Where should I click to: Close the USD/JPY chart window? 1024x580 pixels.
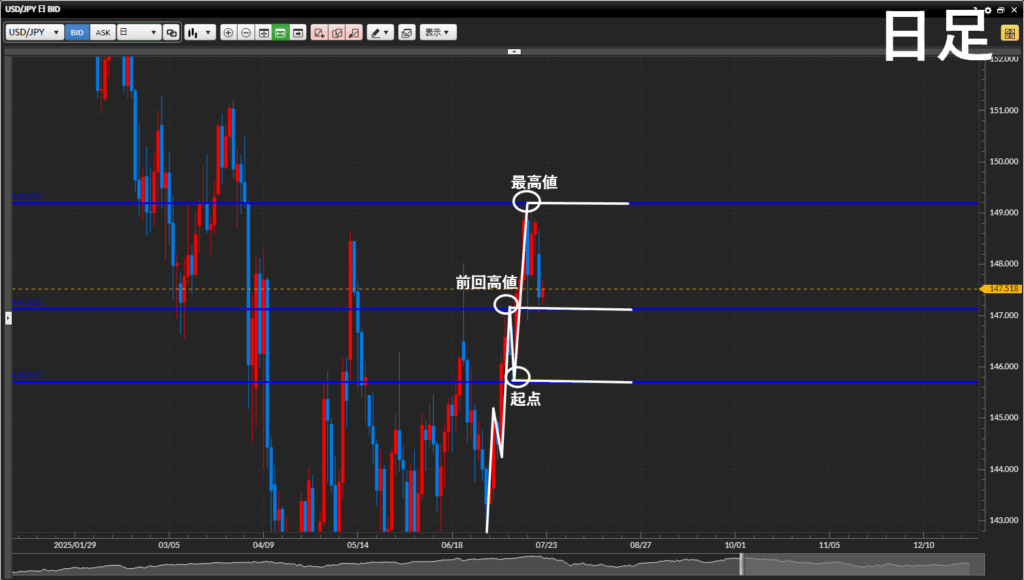1014,10
